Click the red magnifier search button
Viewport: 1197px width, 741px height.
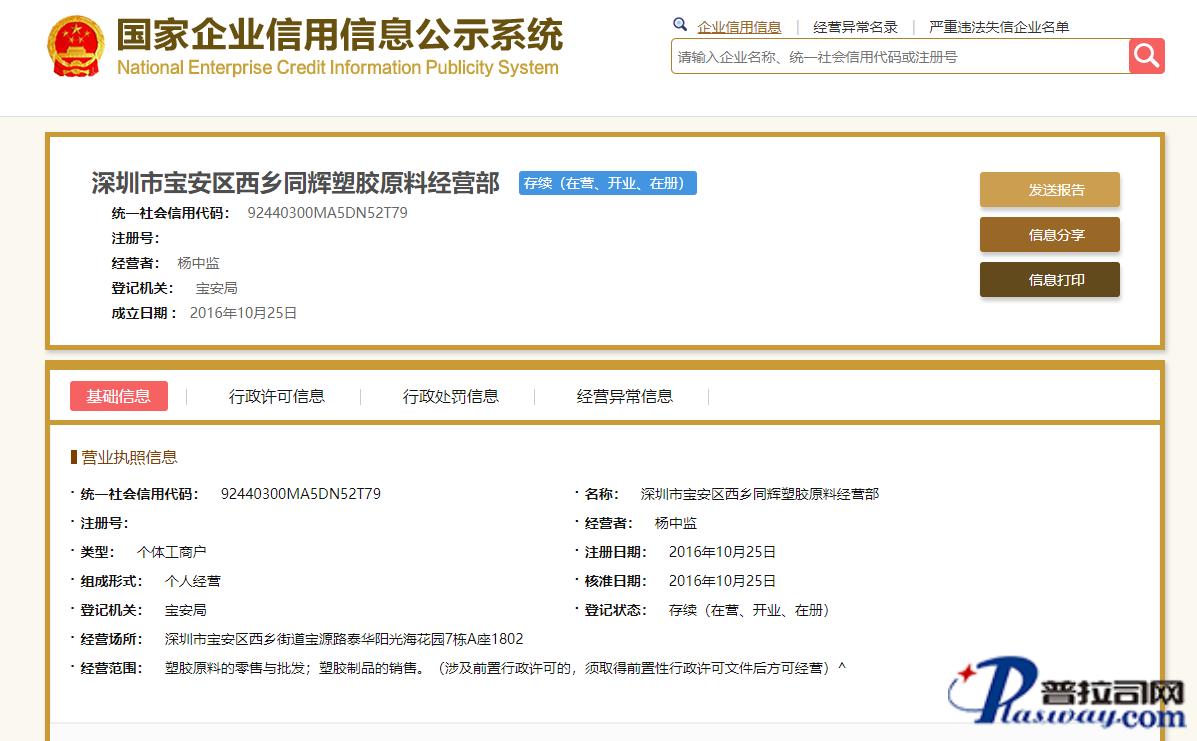tap(1146, 56)
